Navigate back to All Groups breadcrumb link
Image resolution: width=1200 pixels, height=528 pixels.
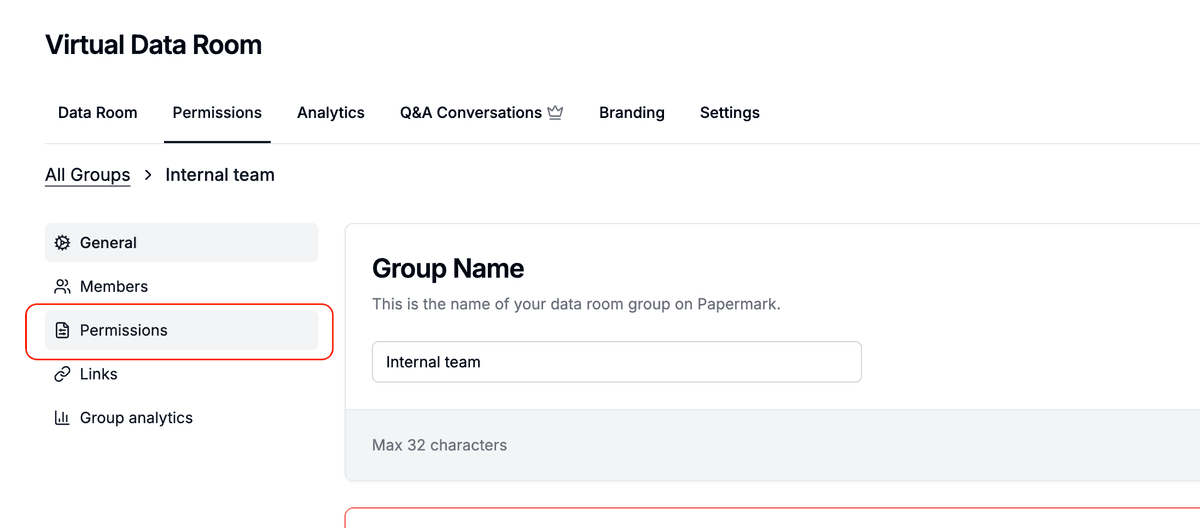click(87, 175)
